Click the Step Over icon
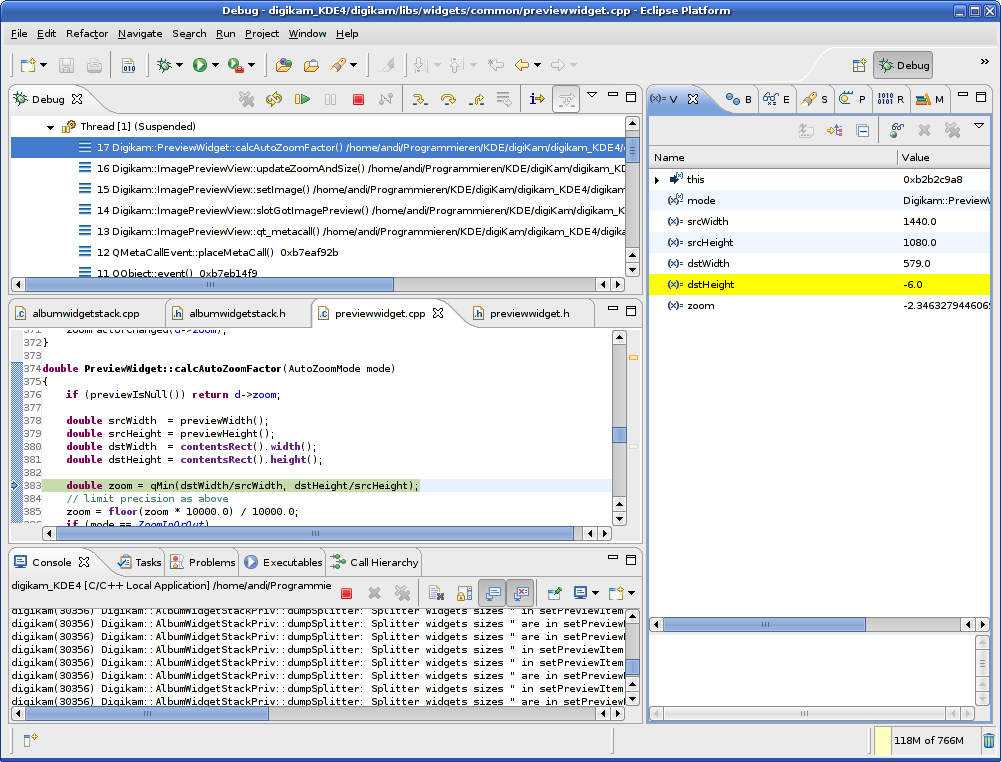This screenshot has height=762, width=1001. tap(448, 99)
